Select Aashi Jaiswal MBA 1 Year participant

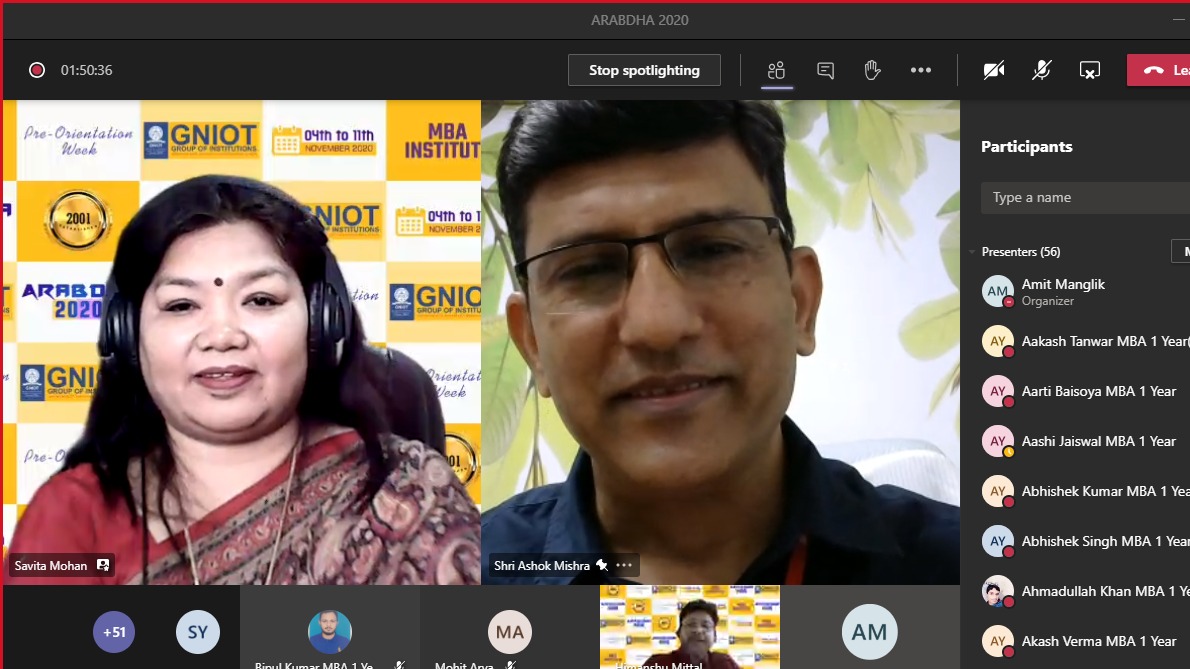[1098, 441]
